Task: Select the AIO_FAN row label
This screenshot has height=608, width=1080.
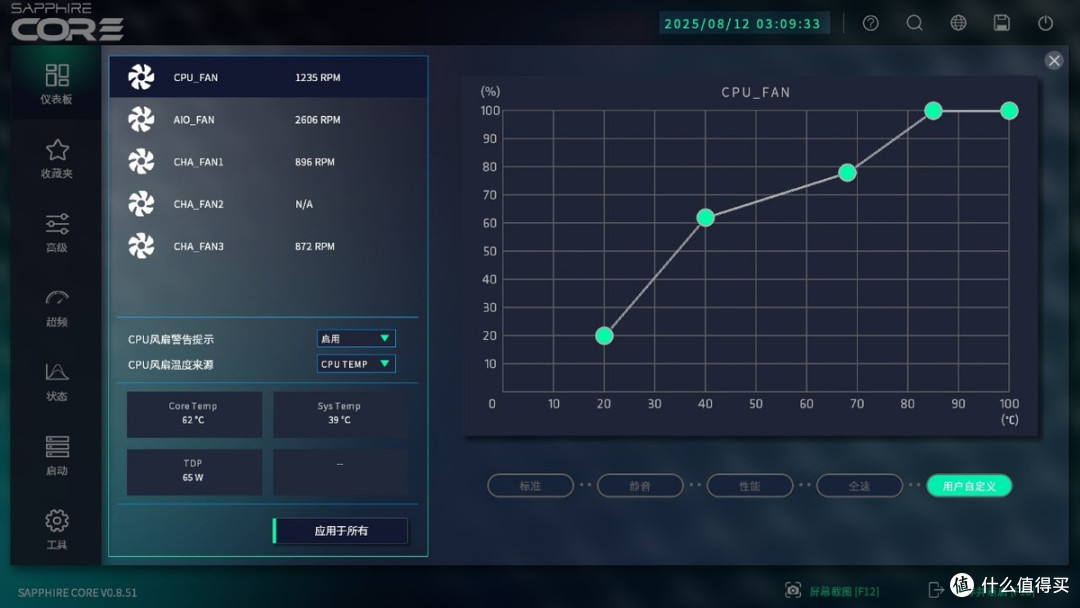Action: (194, 120)
